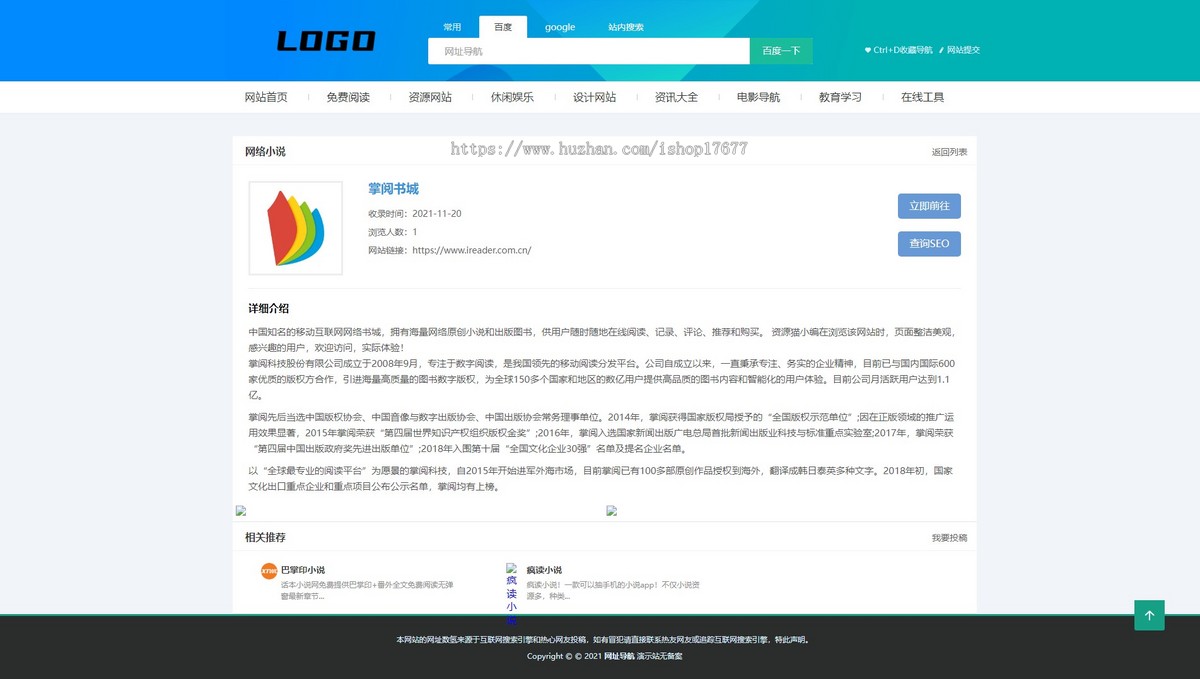Go to 资源网站 in navigation
The image size is (1200, 679).
tap(430, 97)
